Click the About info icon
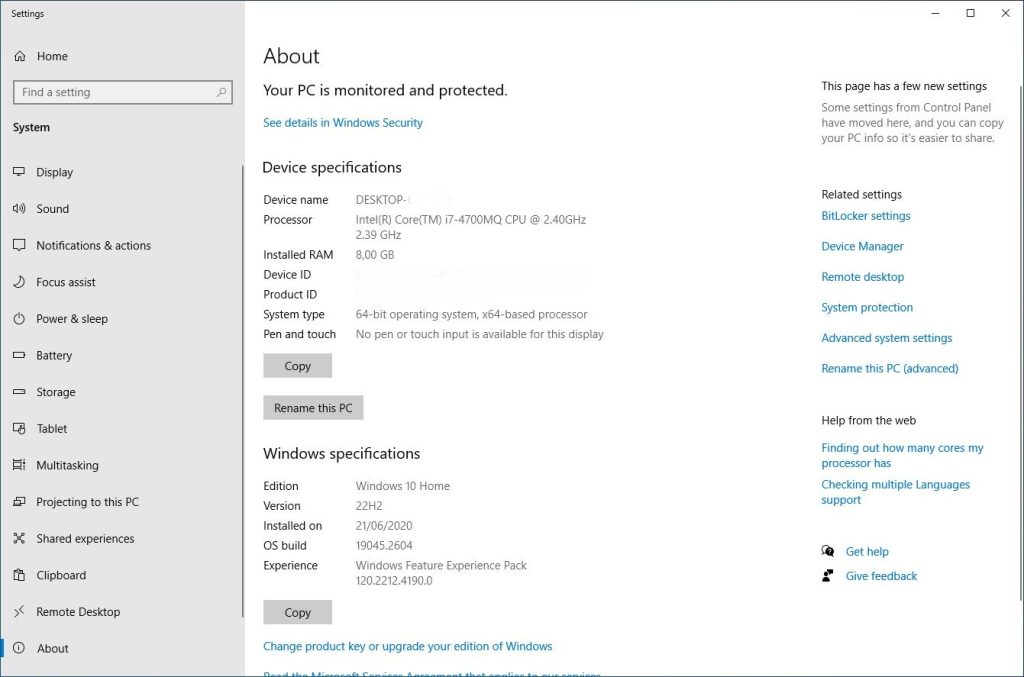The height and width of the screenshot is (677, 1024). [x=19, y=648]
